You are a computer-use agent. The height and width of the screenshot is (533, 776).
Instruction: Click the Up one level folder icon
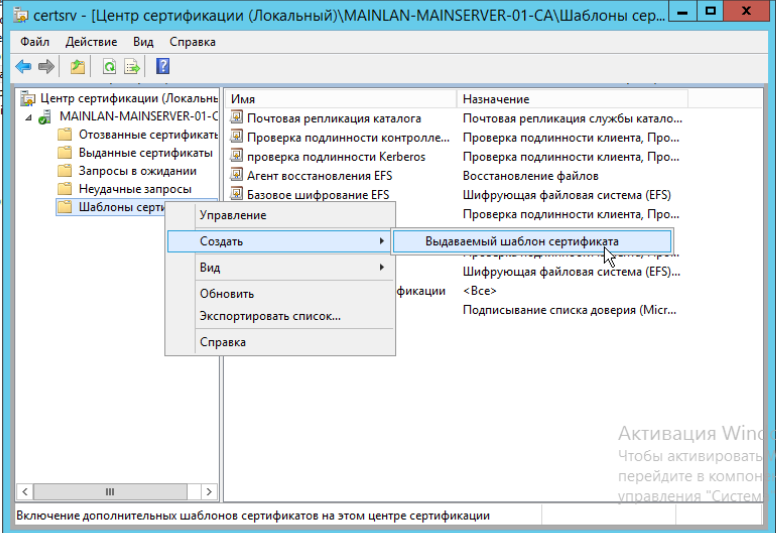77,67
